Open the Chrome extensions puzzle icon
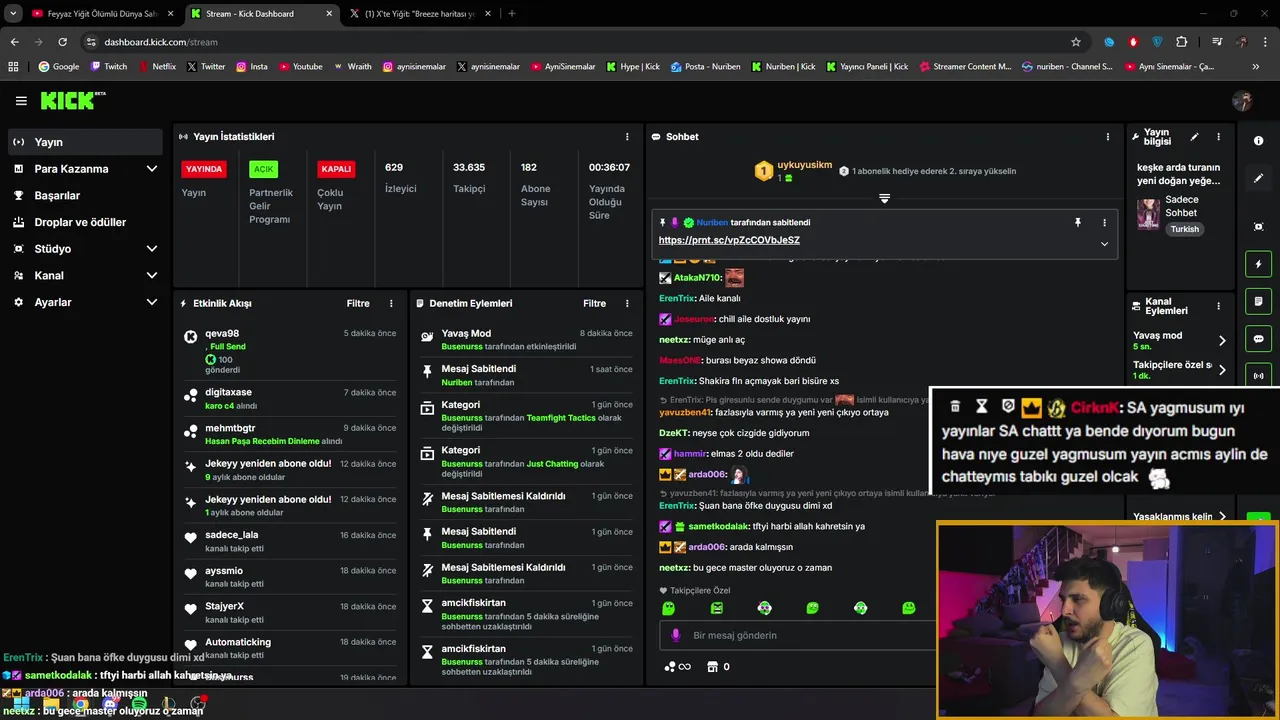The width and height of the screenshot is (1280, 720). pos(1182,42)
